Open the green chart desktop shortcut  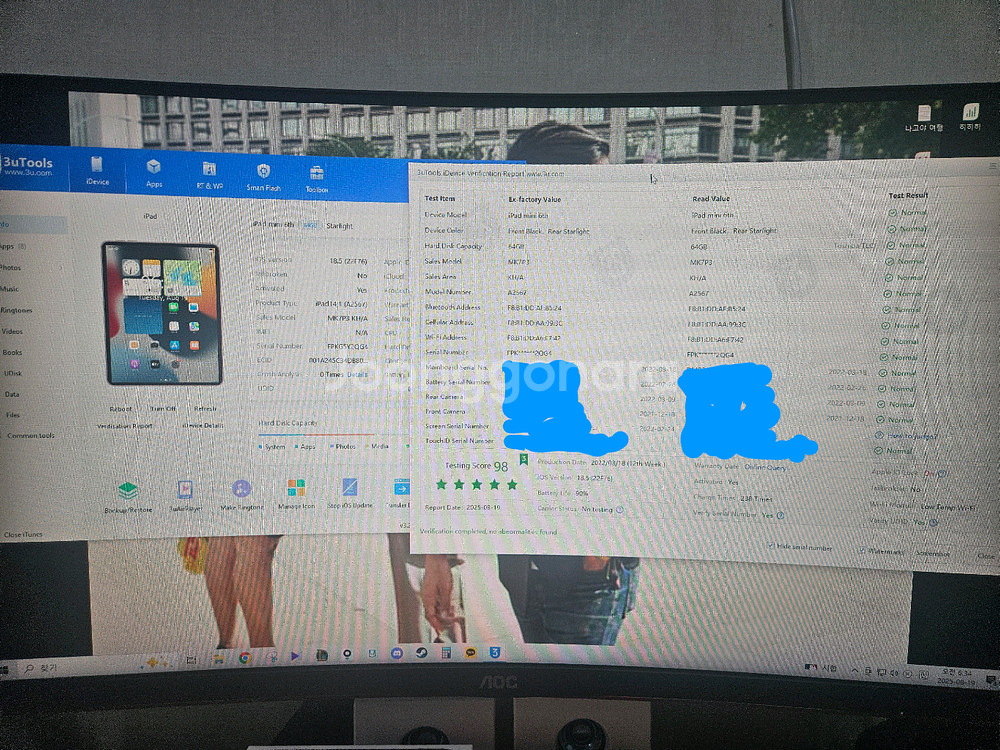[x=970, y=117]
